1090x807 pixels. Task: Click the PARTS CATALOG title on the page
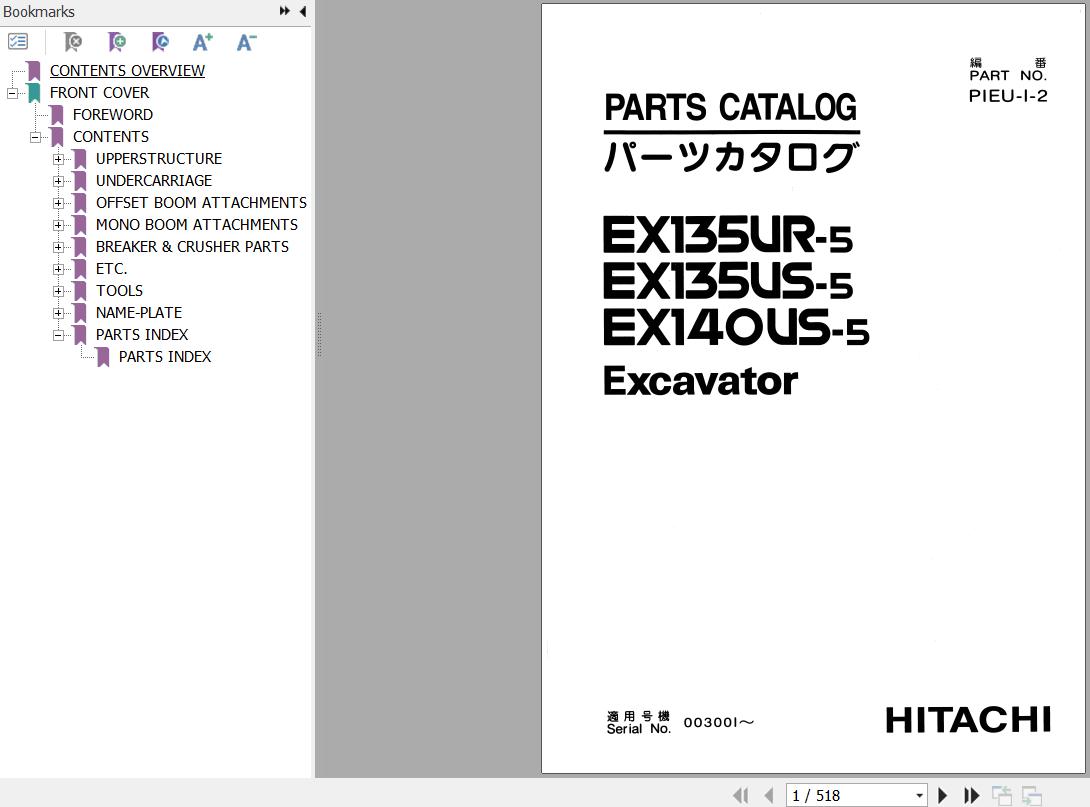pos(731,108)
